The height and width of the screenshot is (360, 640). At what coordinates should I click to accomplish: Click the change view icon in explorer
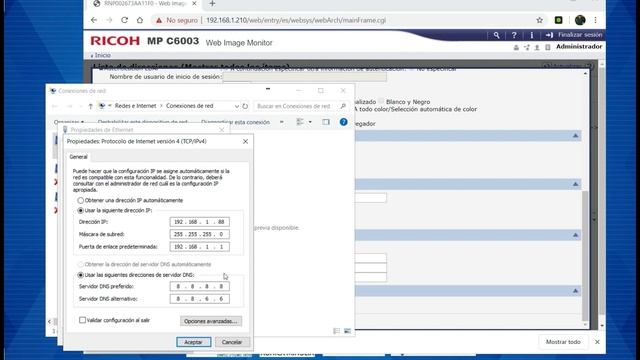click(x=300, y=122)
